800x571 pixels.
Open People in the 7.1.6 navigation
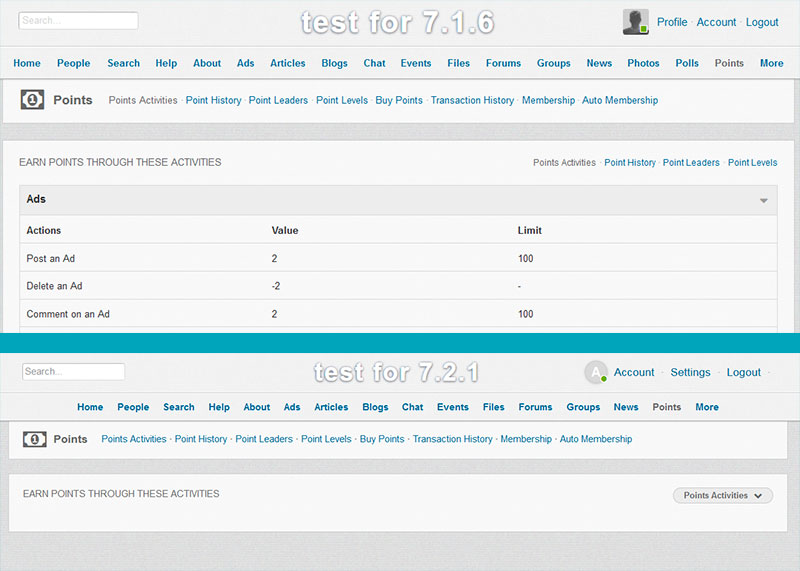[73, 63]
